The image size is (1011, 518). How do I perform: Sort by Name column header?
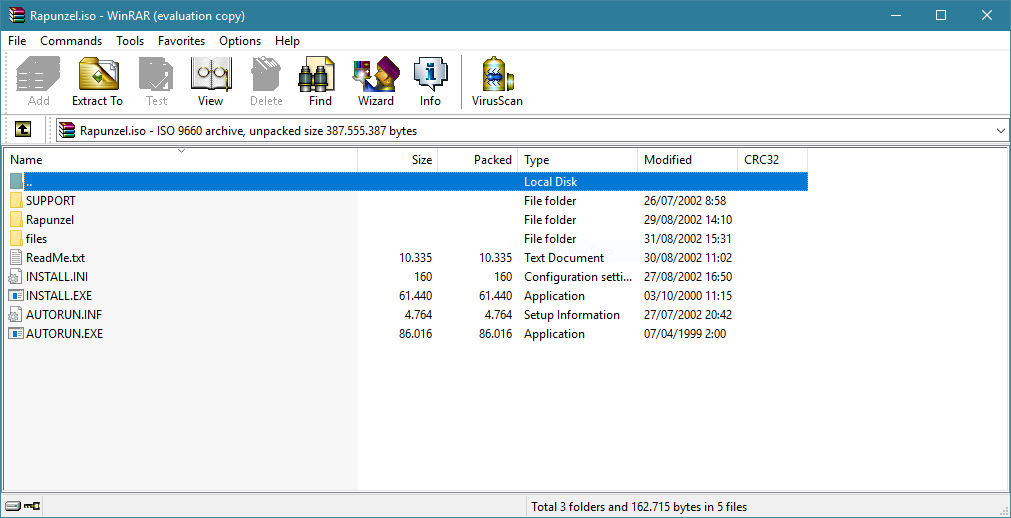point(181,160)
